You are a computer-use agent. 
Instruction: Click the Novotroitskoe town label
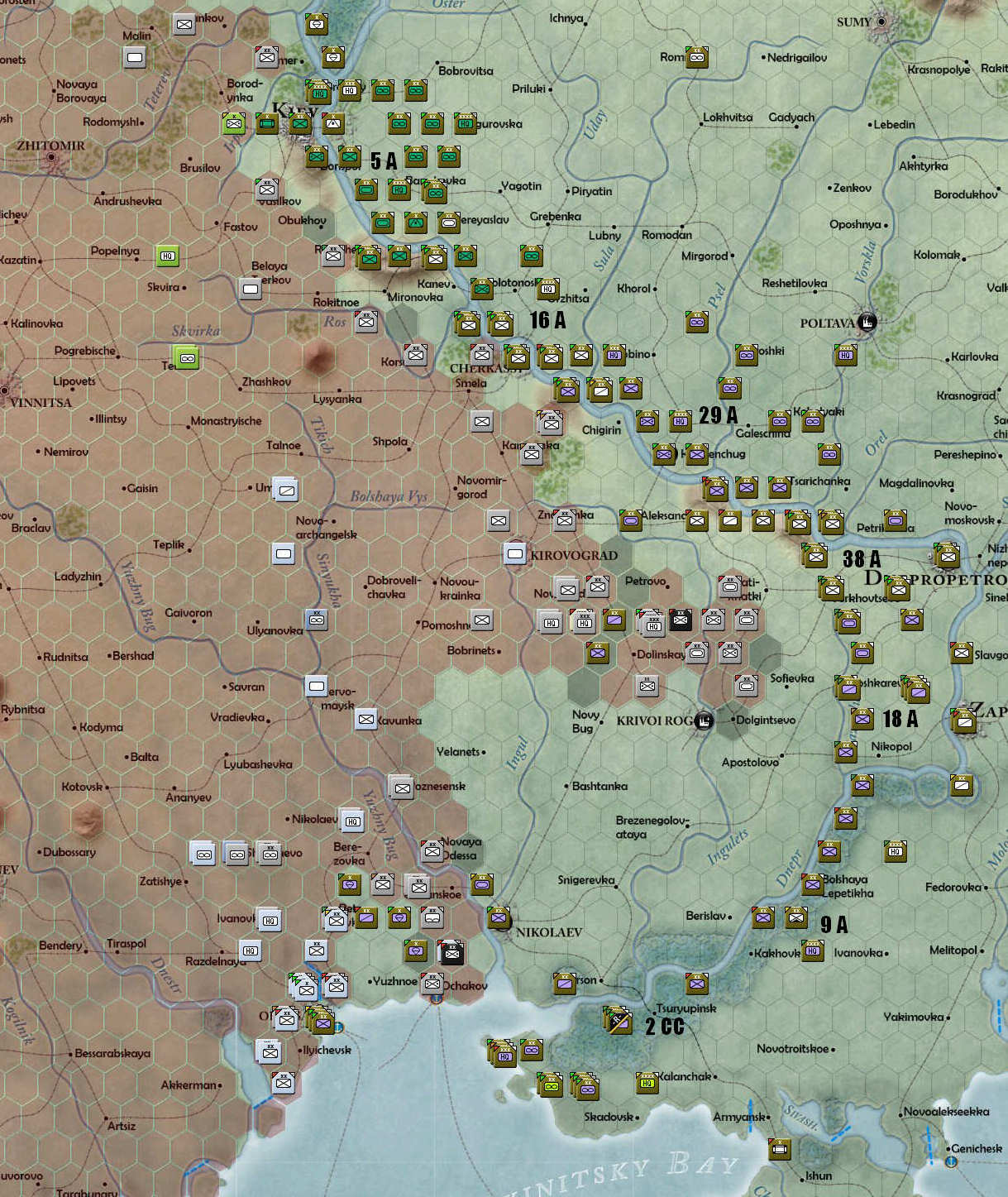(x=792, y=1048)
